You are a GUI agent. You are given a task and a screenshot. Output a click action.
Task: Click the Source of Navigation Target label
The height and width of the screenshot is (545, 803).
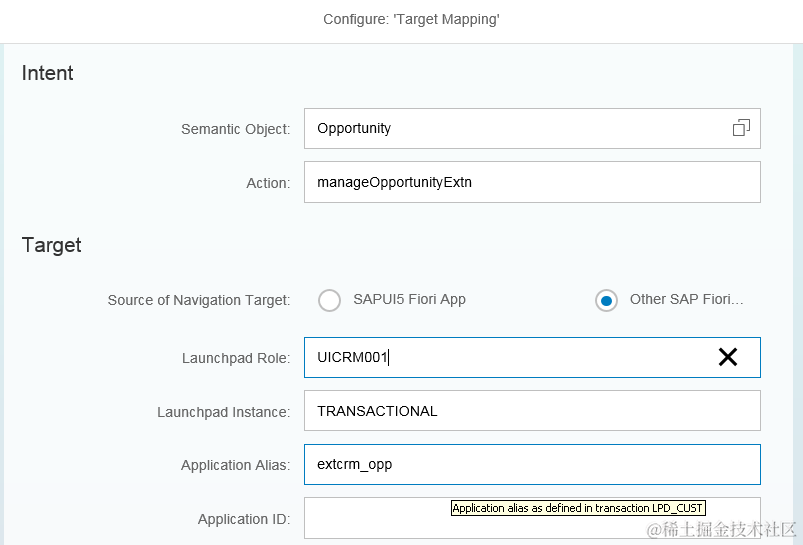click(x=199, y=300)
